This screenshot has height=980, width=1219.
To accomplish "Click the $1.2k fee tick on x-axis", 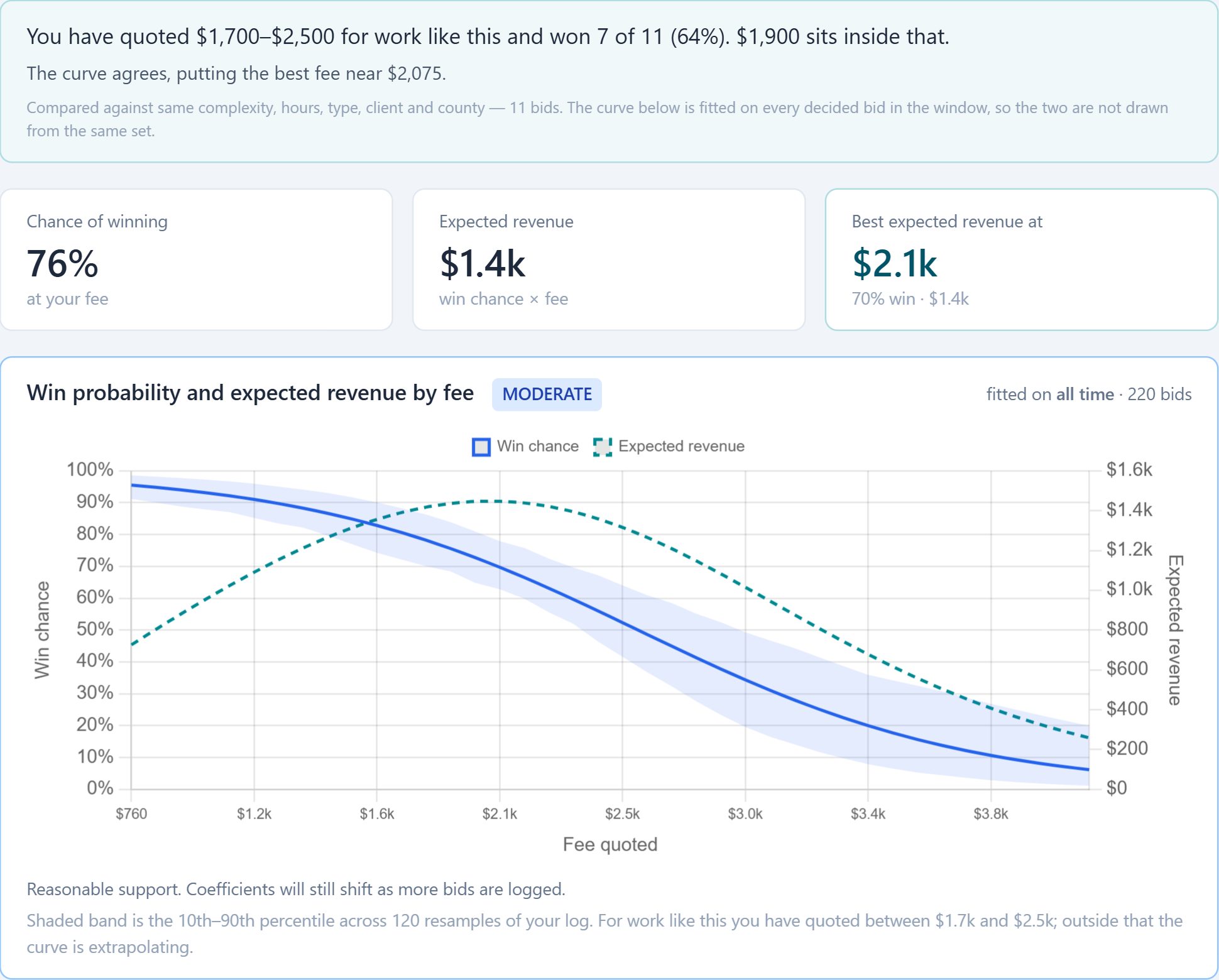I will [x=254, y=814].
